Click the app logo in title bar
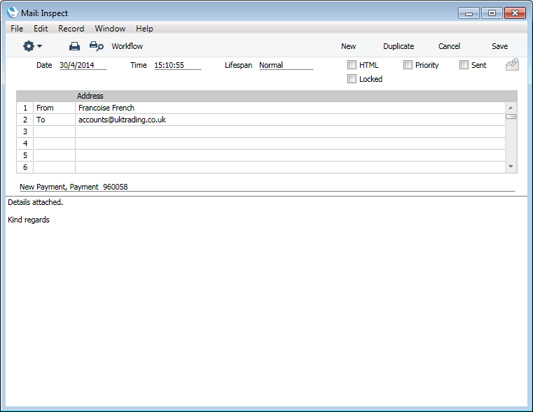The height and width of the screenshot is (412, 533). [x=13, y=13]
